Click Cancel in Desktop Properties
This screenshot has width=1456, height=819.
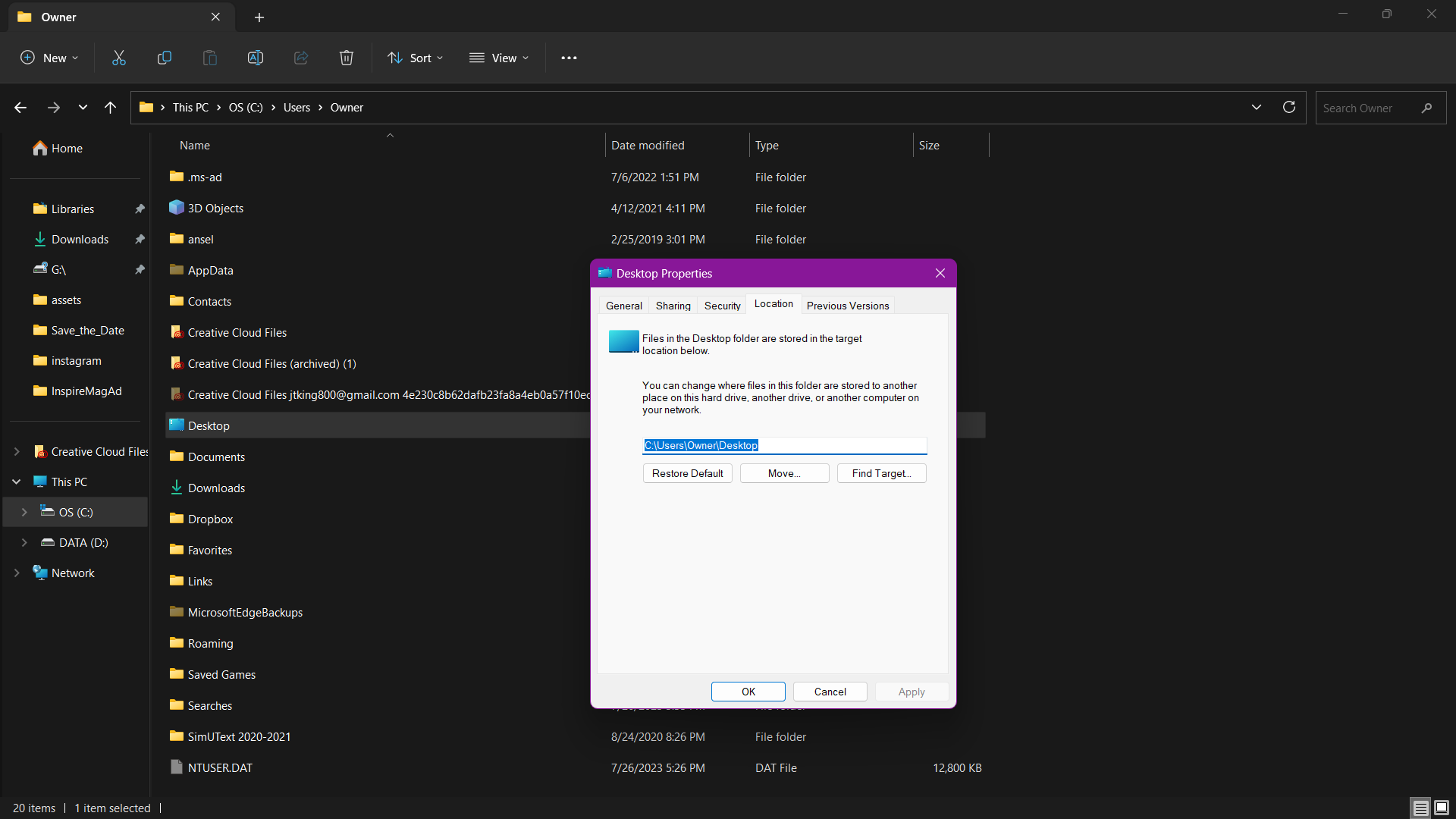tap(830, 692)
